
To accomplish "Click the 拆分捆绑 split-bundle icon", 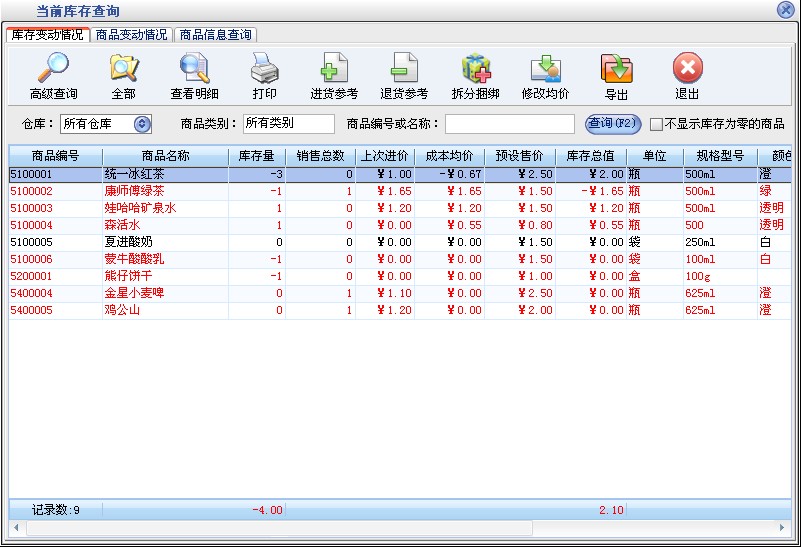I will point(475,69).
